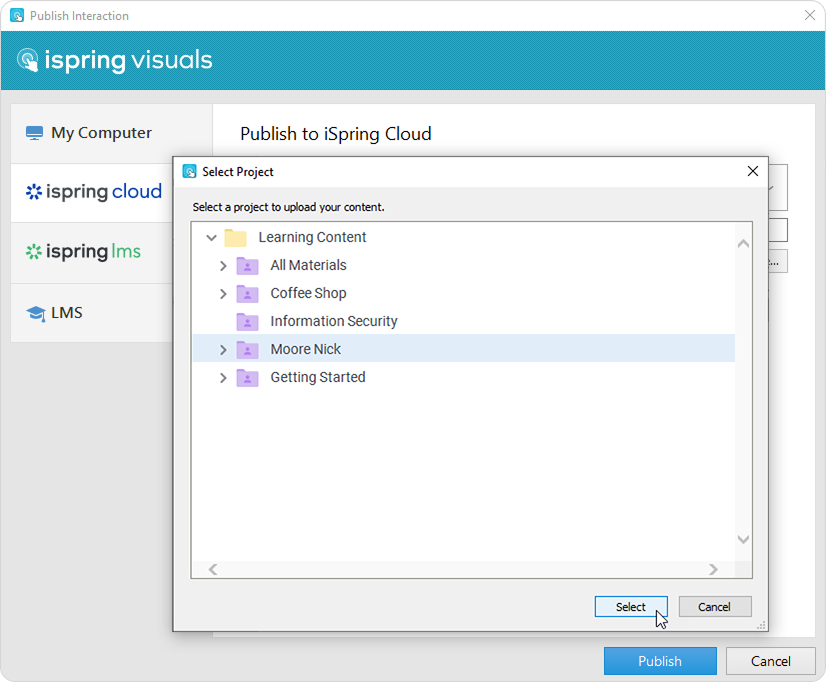Click the Moore Nick folder icon

point(247,349)
